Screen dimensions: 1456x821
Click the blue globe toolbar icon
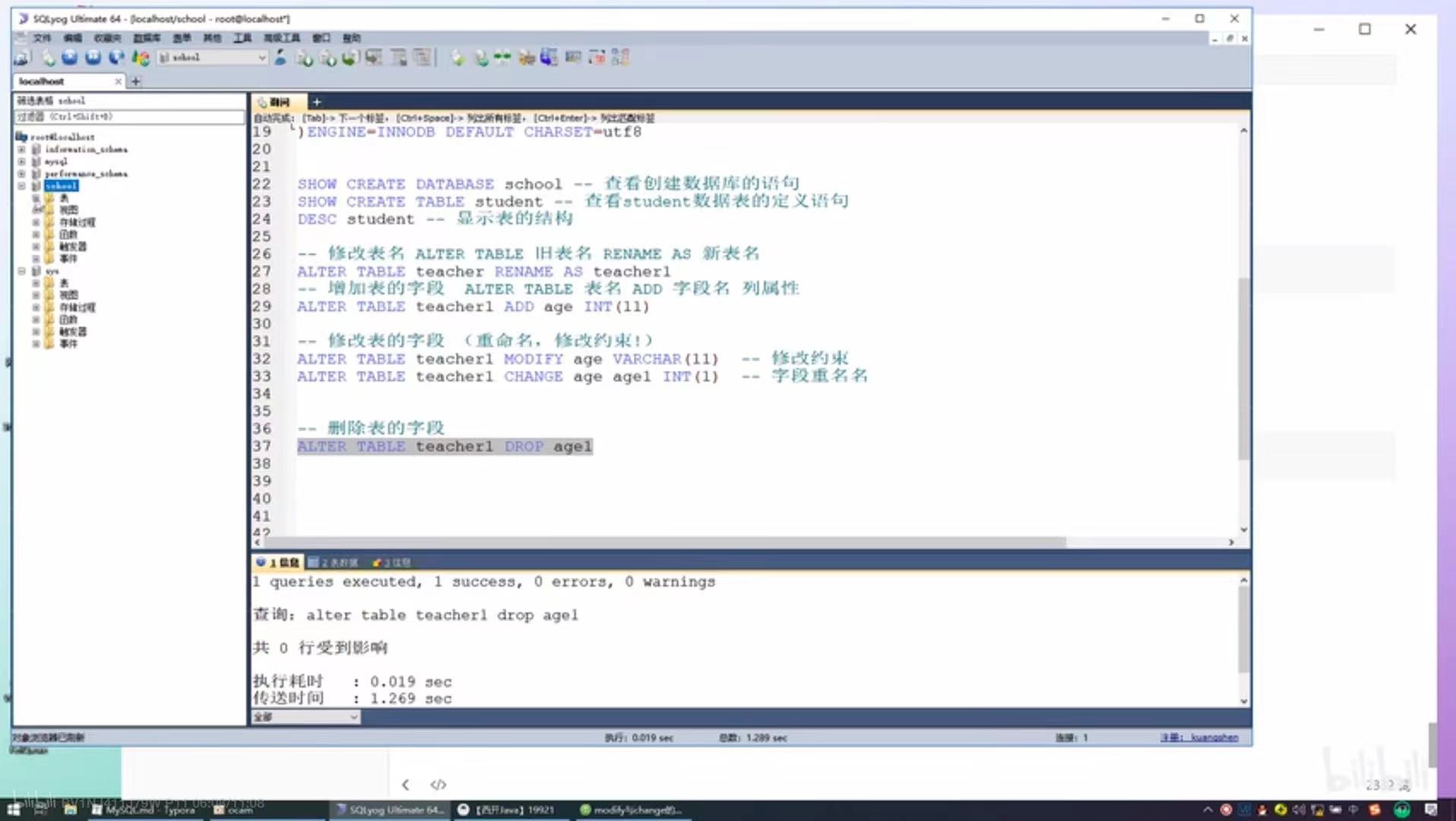[x=549, y=57]
